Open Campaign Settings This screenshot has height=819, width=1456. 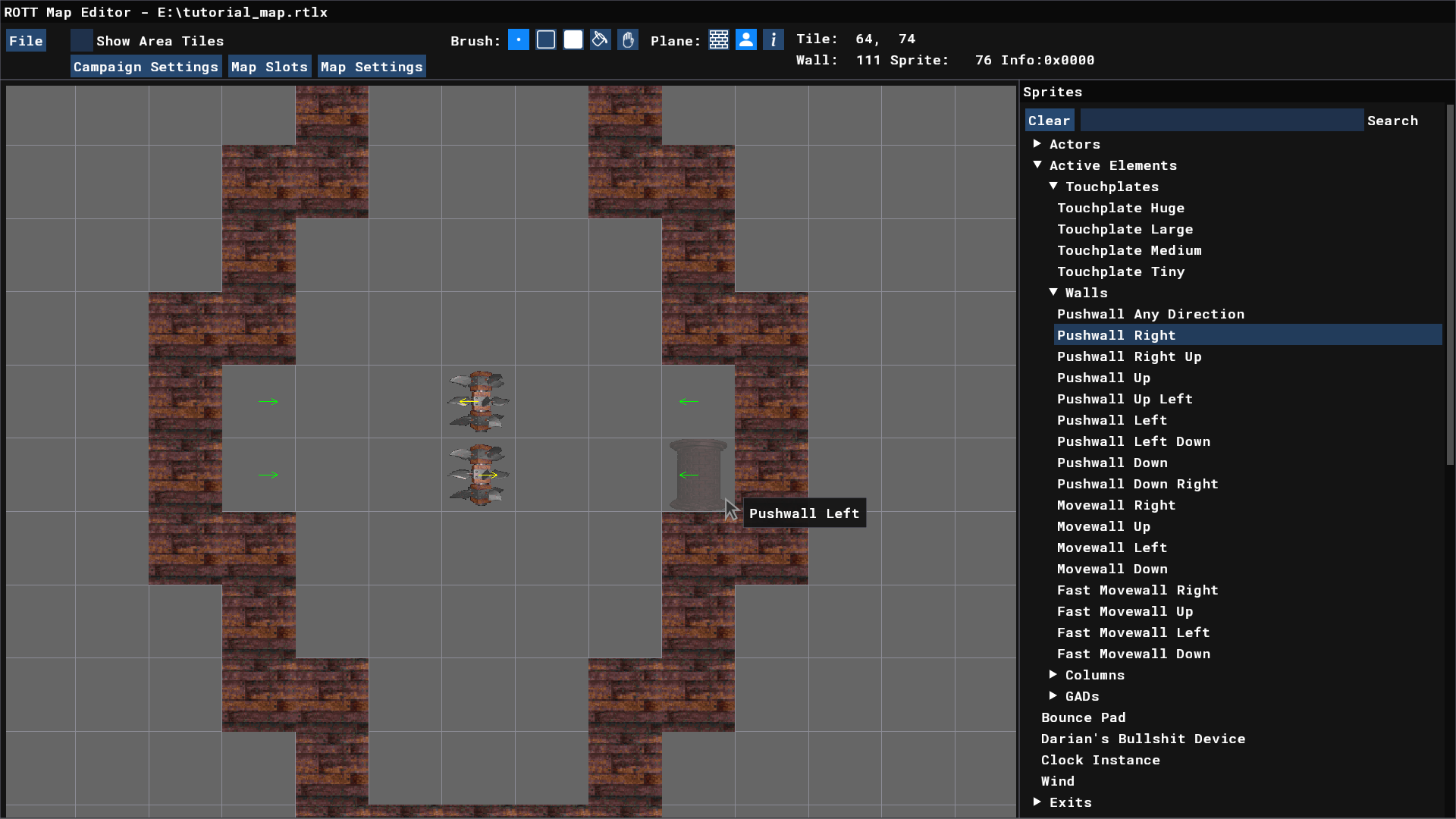(x=146, y=67)
